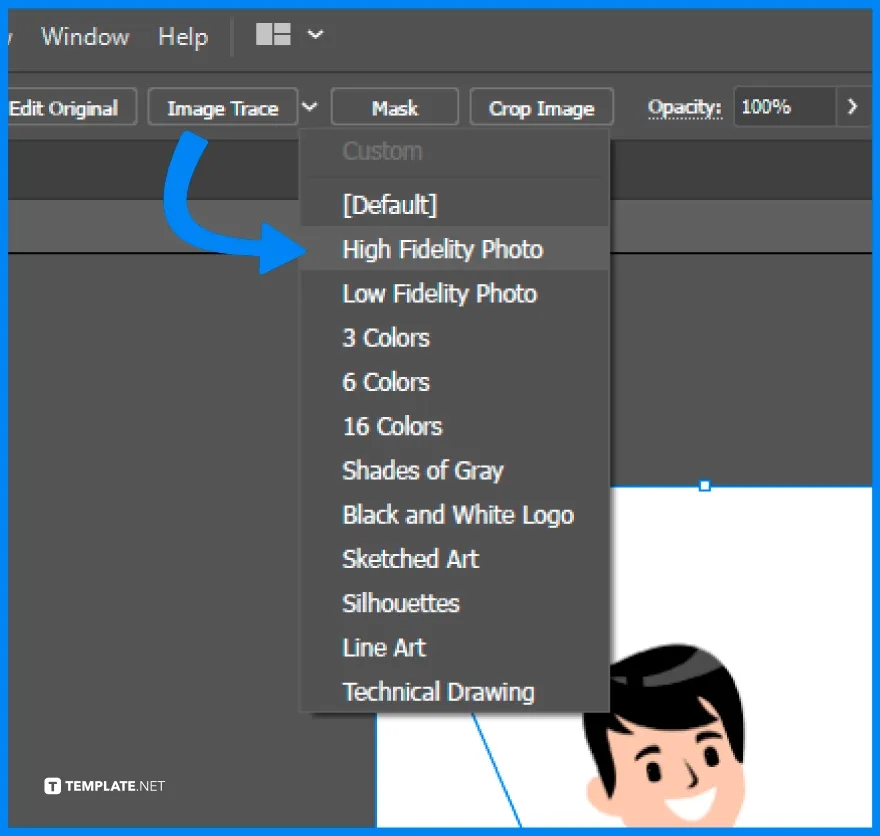880x836 pixels.
Task: Click the TEMPLATE.NET logo
Action: coord(103,786)
